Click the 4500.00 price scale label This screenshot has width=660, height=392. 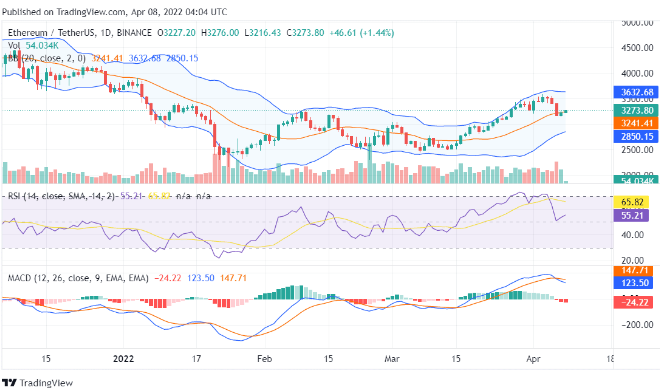(637, 48)
